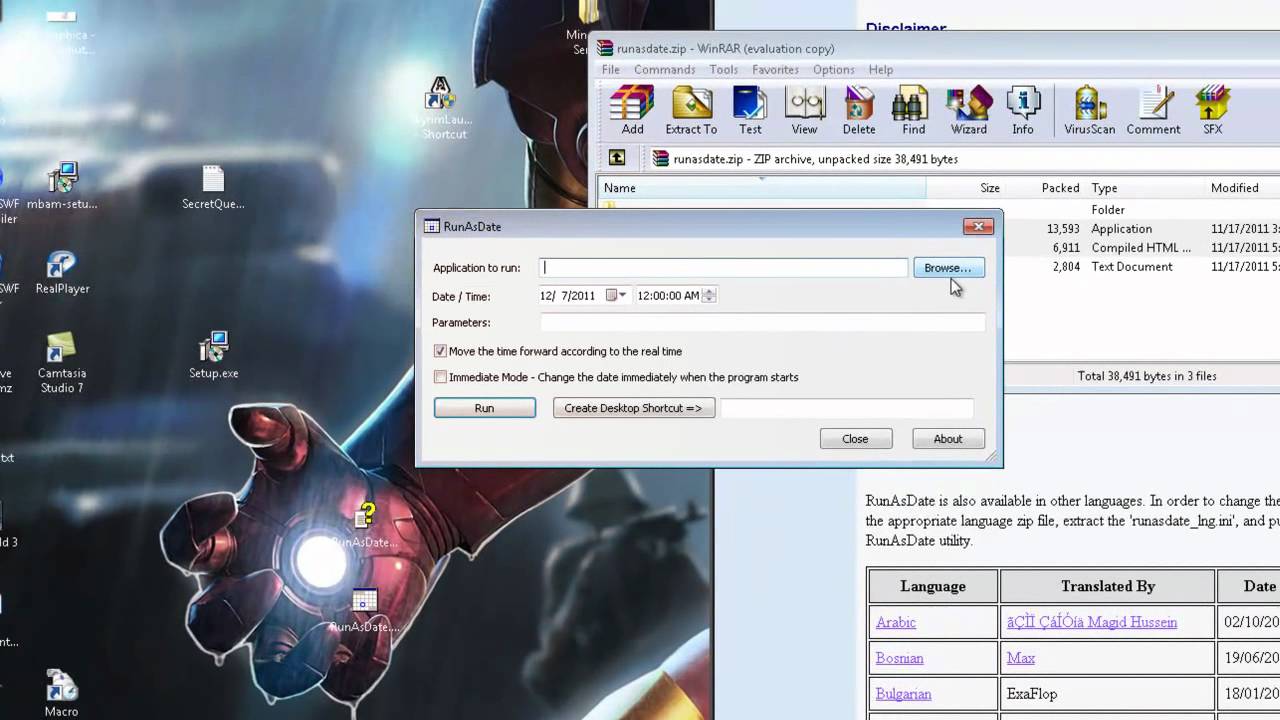Open the File menu in WinRAR
This screenshot has width=1280, height=720.
click(x=610, y=70)
